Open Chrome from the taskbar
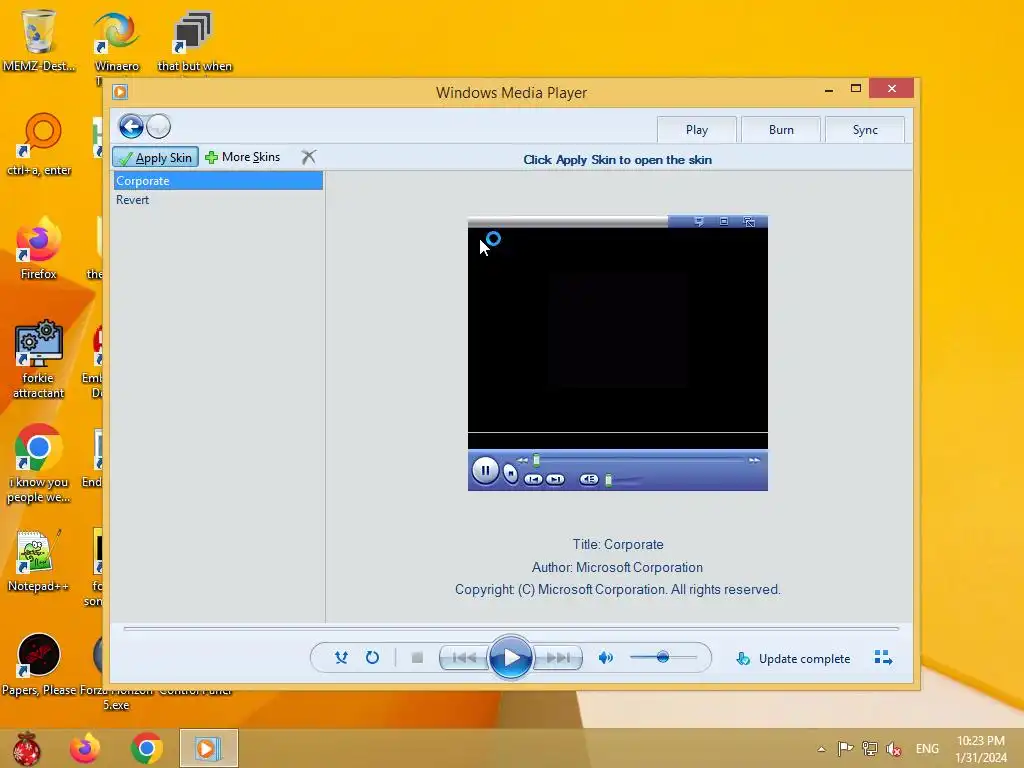The width and height of the screenshot is (1024, 768). [x=146, y=748]
